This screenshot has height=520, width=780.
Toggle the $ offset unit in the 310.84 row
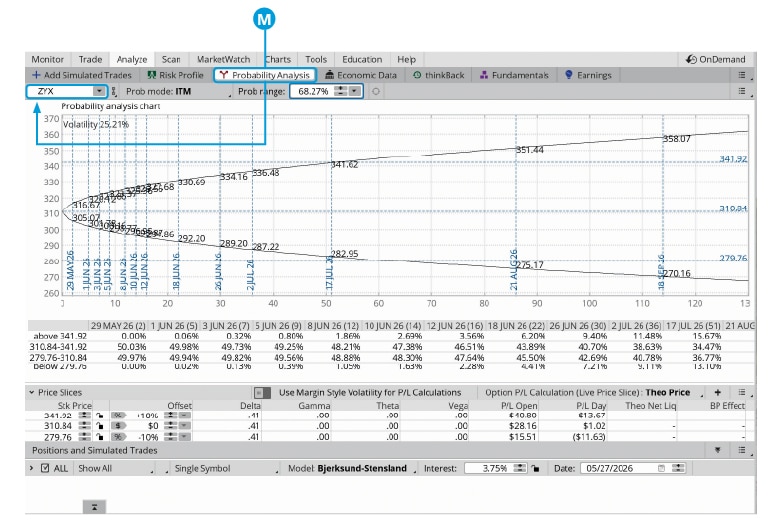118,425
